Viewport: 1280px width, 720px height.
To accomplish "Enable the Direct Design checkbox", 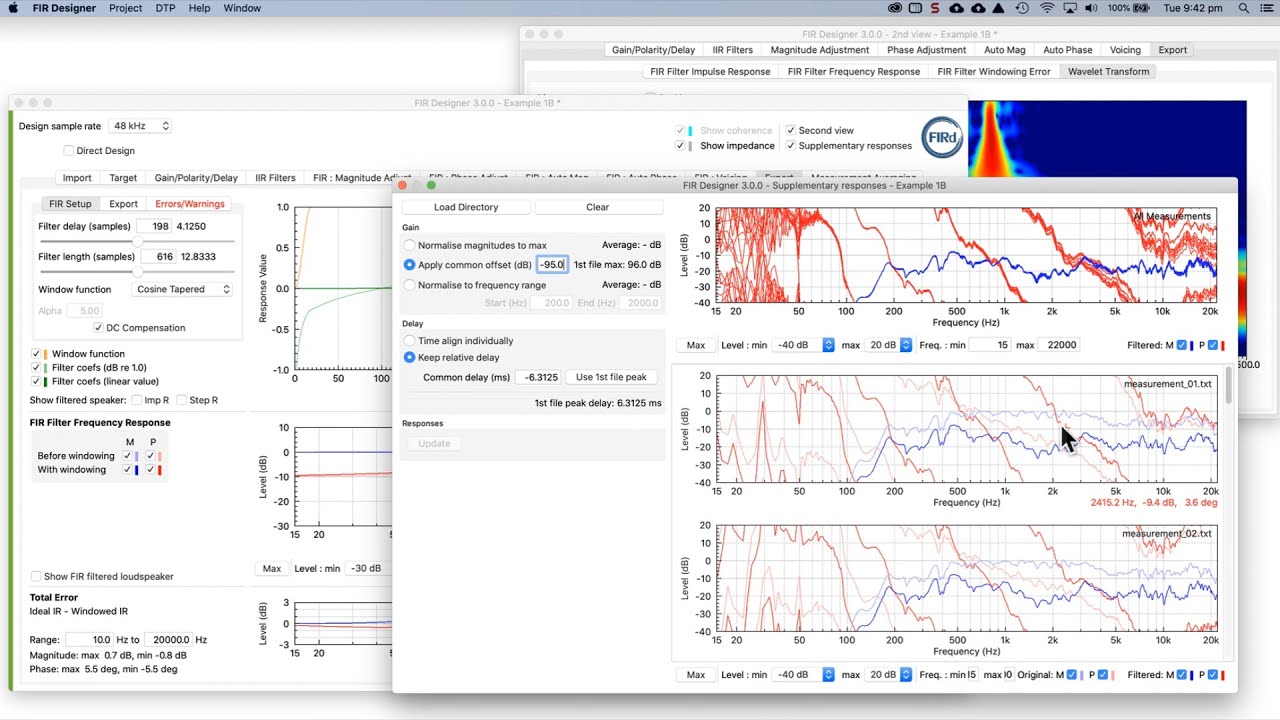I will pos(69,151).
